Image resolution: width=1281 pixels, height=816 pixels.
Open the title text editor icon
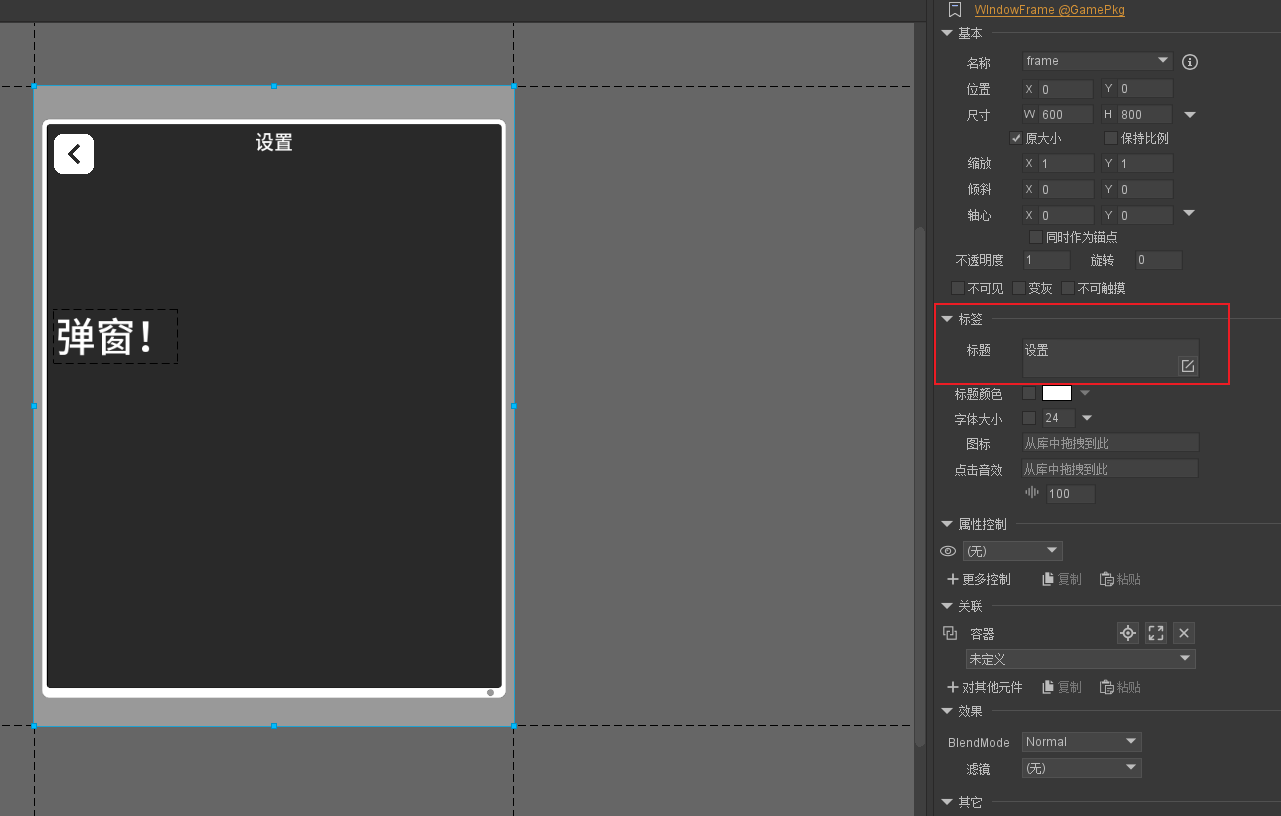(x=1187, y=366)
